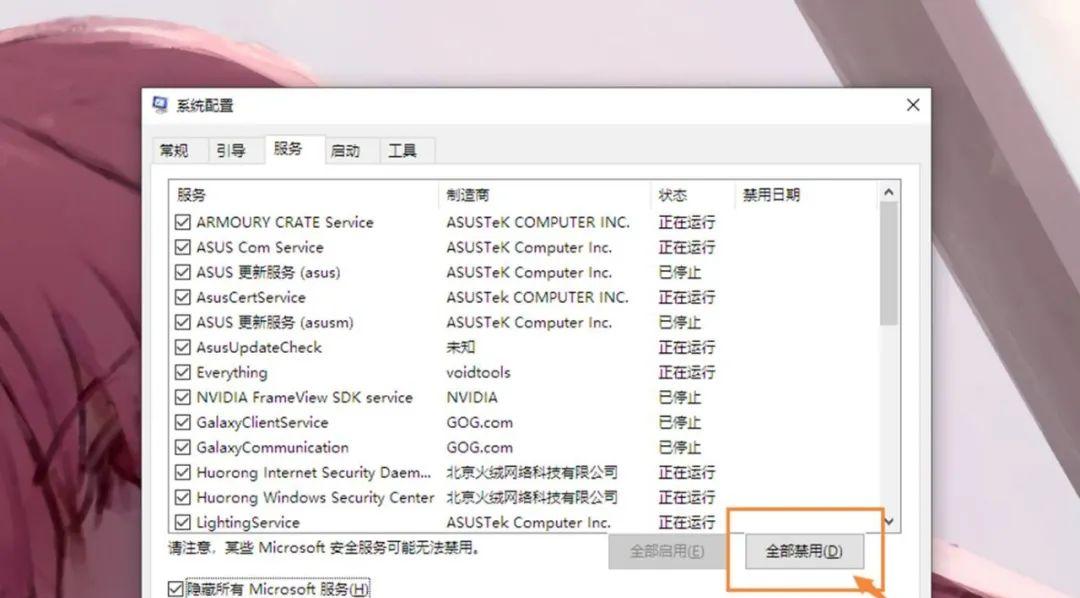Uncheck ASUS 更新服务 (asus) checkbox

coord(183,272)
